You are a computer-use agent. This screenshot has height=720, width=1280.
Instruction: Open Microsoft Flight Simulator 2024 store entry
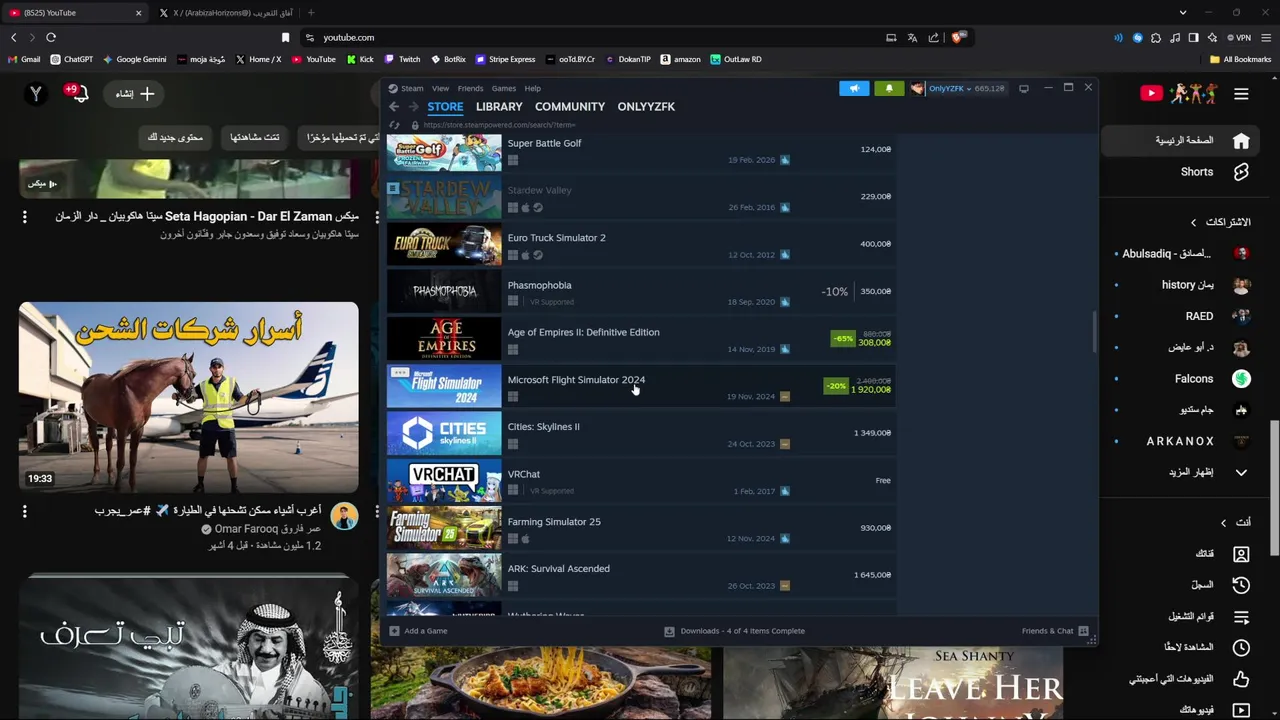(640, 386)
